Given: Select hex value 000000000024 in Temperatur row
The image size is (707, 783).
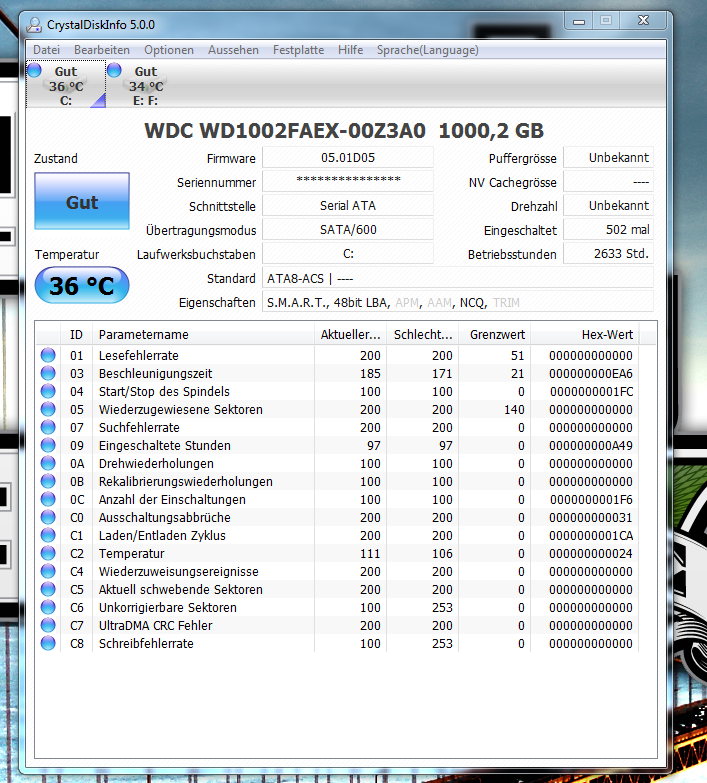Looking at the screenshot, I should 591,553.
